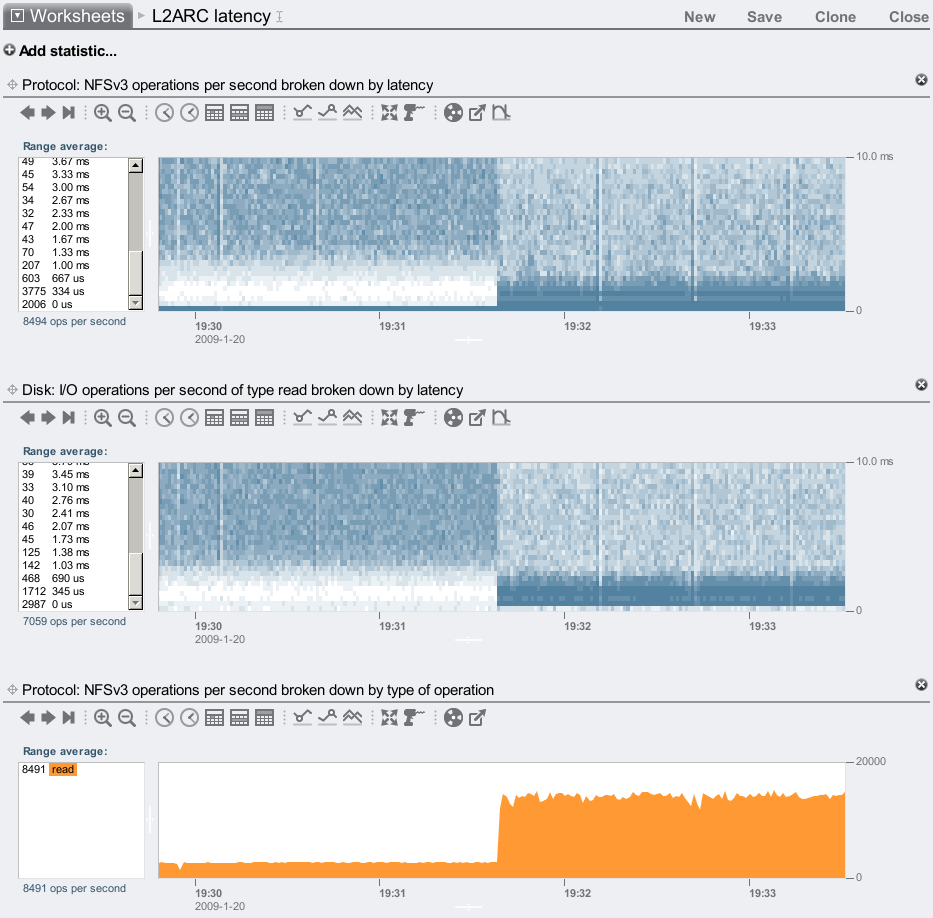Click the 8494 ops per second label
This screenshot has width=933, height=918.
click(x=74, y=321)
